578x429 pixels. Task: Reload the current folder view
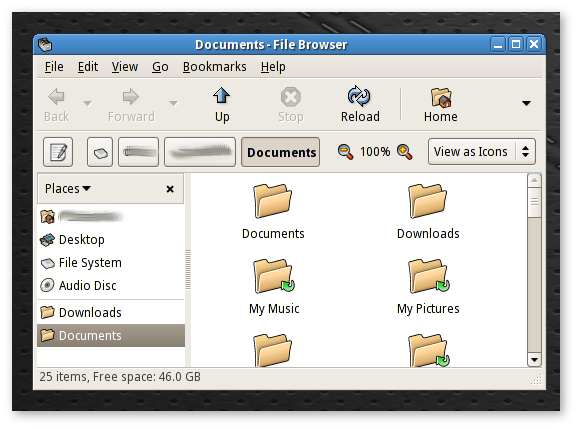pos(360,105)
